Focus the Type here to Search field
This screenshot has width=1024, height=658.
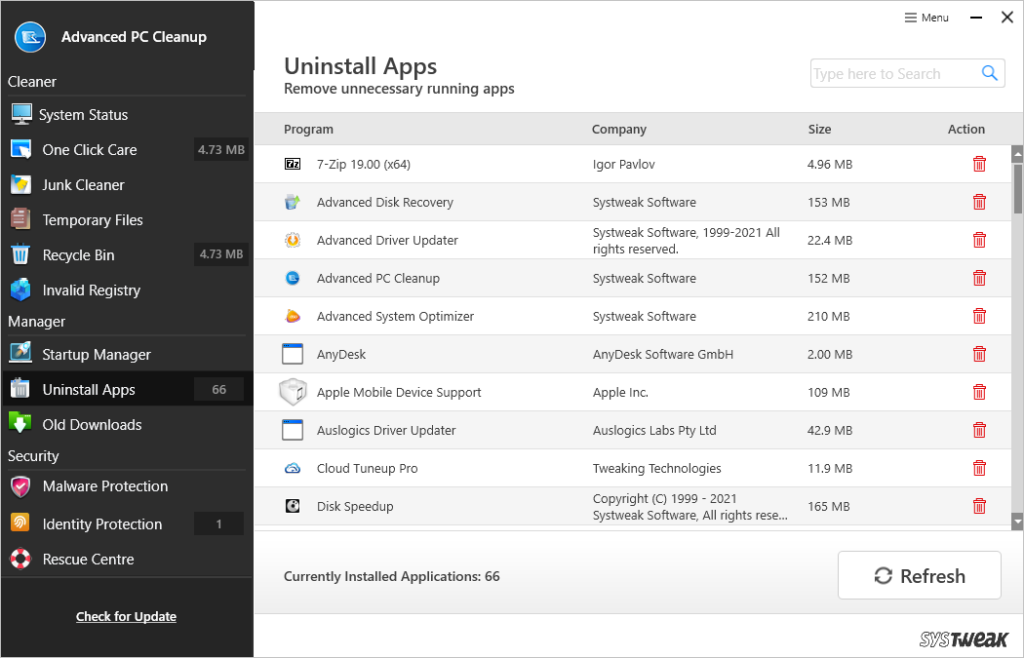(x=895, y=74)
